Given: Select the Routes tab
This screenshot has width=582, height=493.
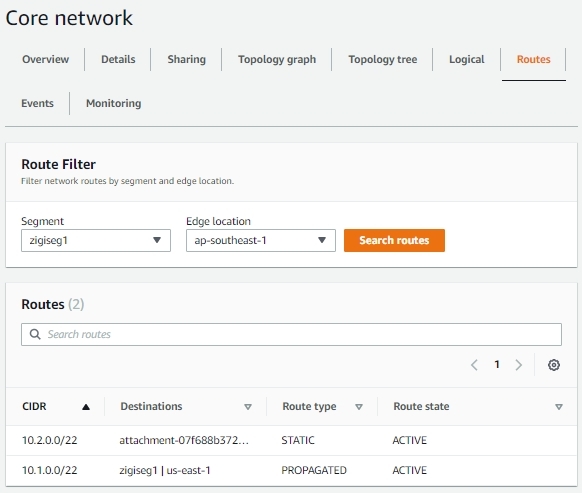Looking at the screenshot, I should click(x=533, y=59).
